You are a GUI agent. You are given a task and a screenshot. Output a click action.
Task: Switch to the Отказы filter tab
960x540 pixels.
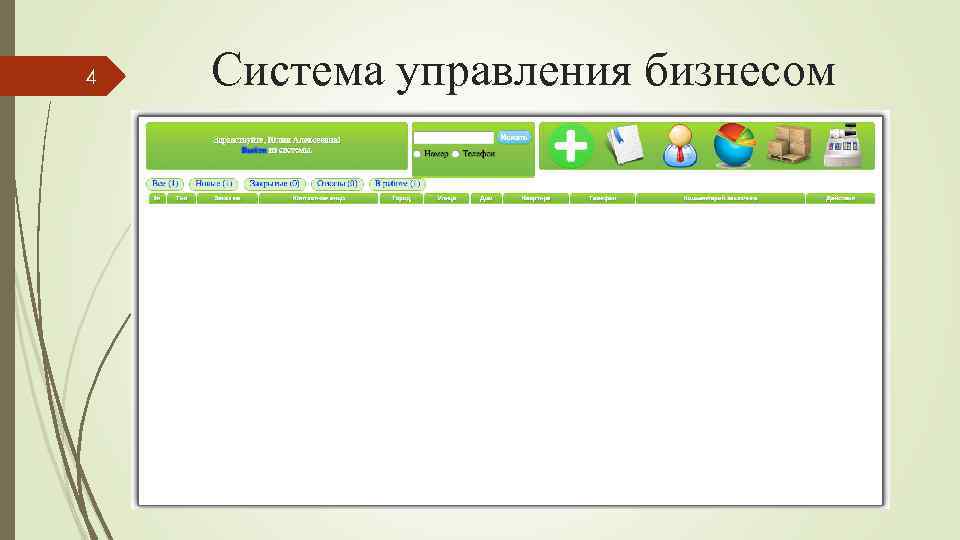[x=337, y=184]
